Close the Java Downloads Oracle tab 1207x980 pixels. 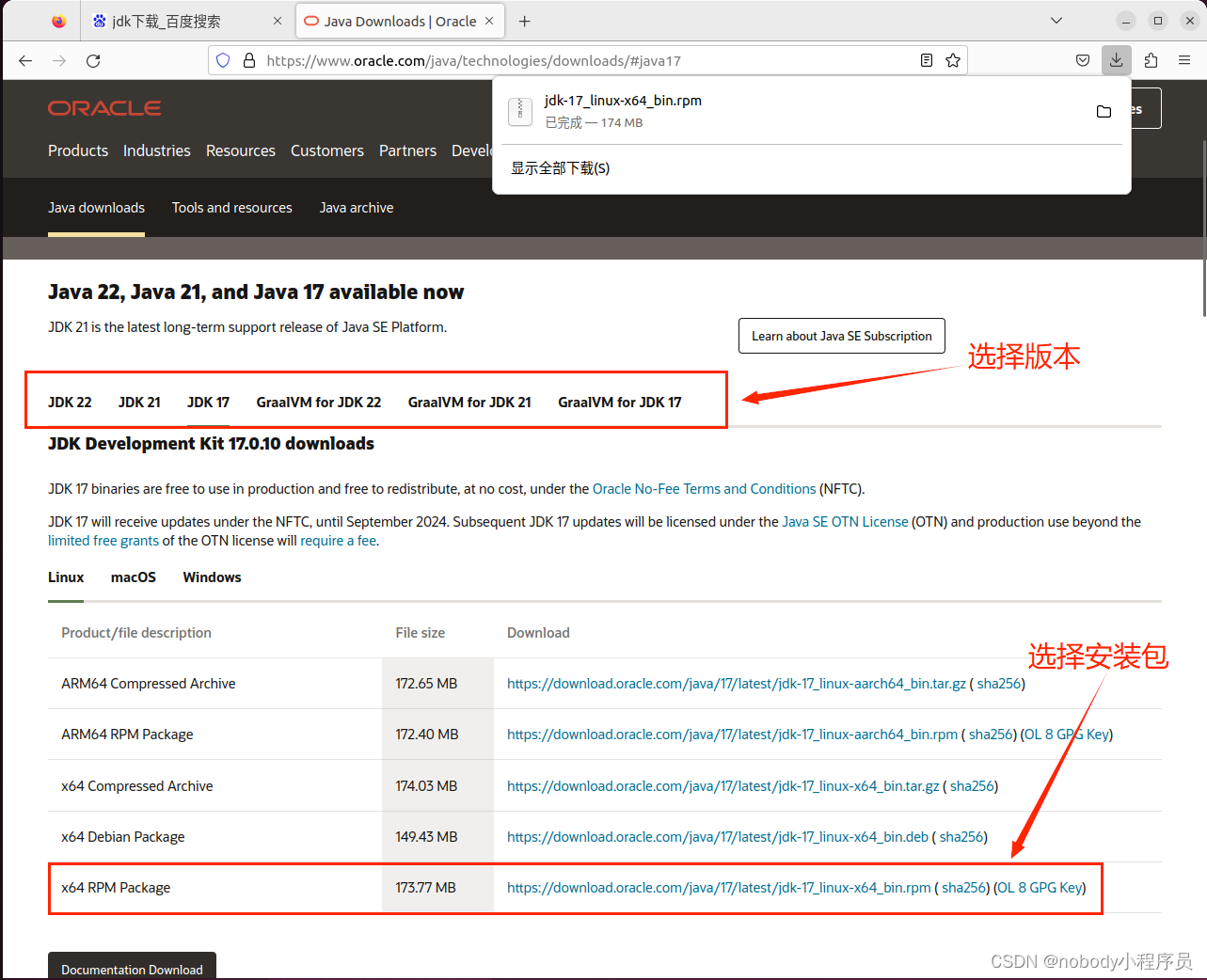(x=489, y=21)
